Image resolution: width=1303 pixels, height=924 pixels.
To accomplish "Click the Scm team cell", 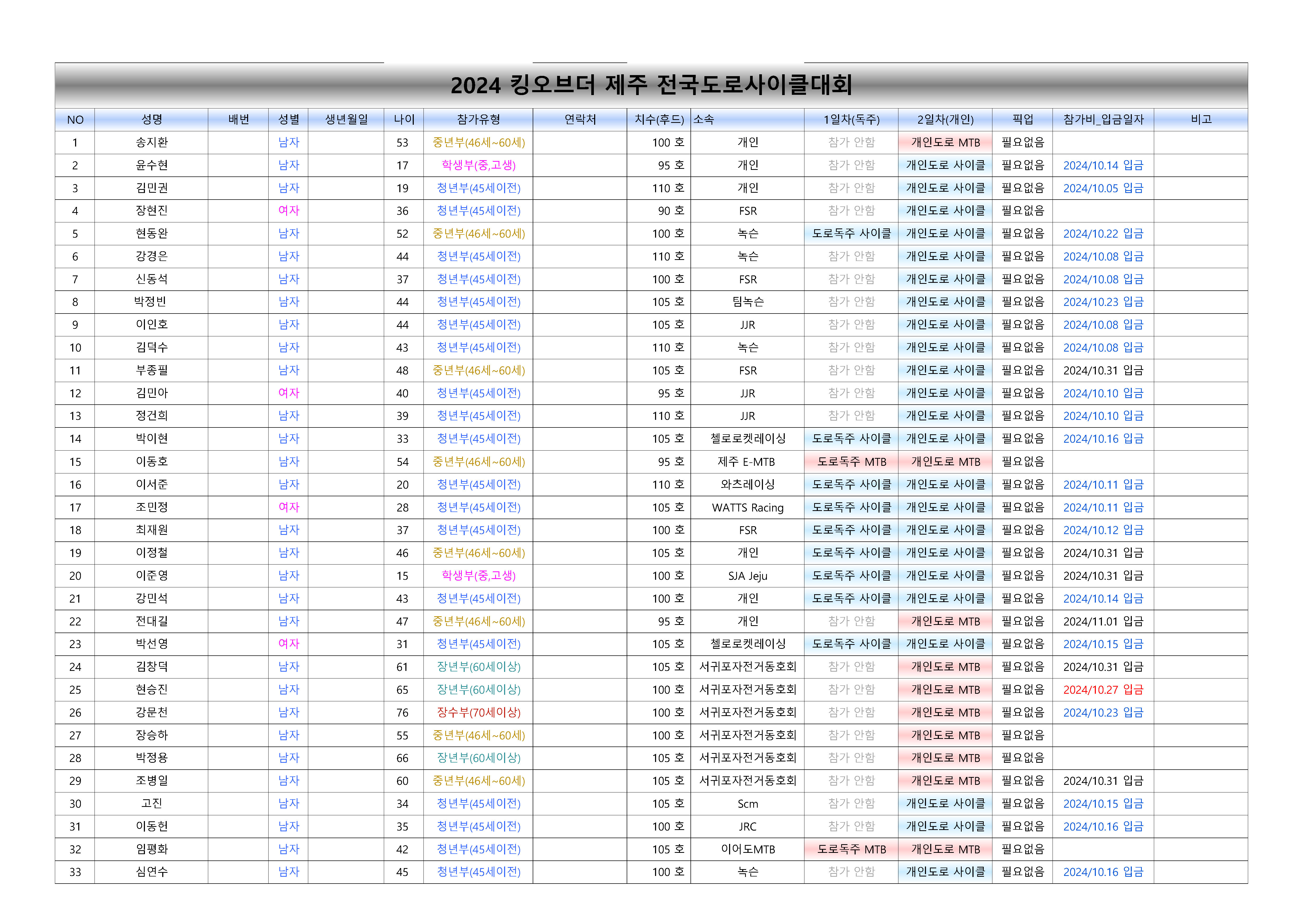I will (748, 804).
